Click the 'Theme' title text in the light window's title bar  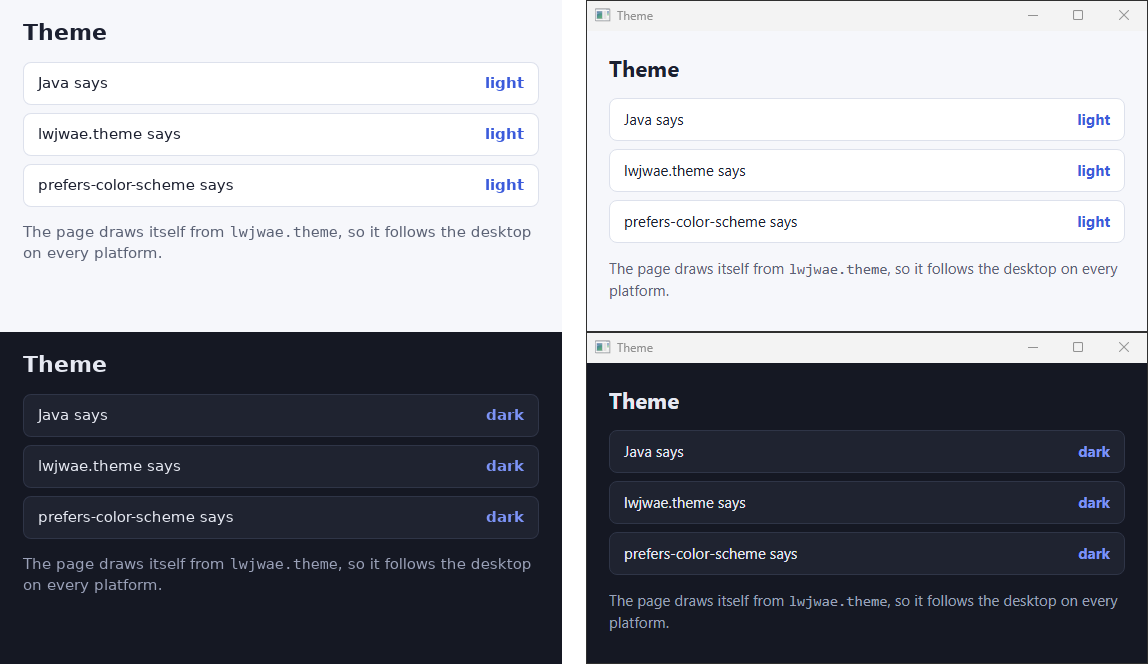pyautogui.click(x=635, y=16)
